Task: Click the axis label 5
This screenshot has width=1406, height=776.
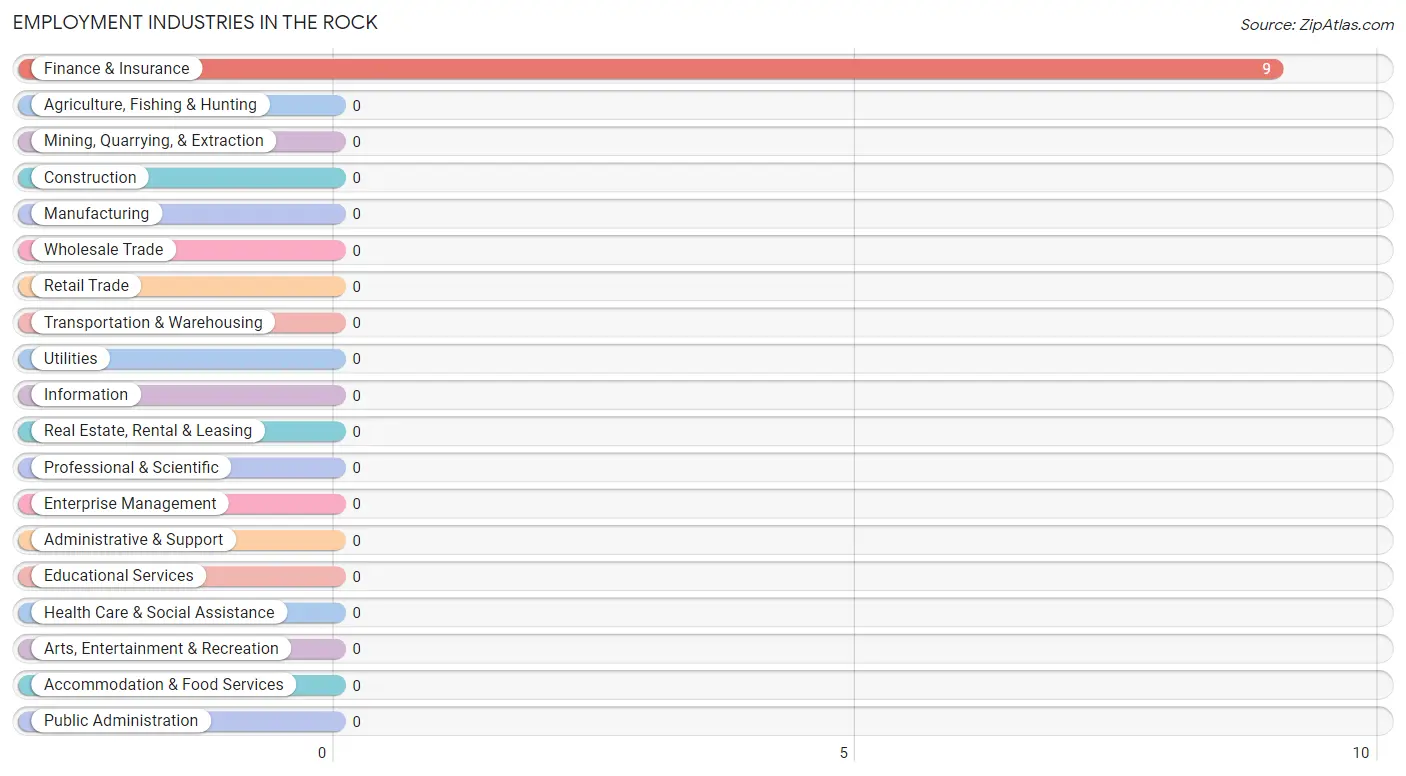Action: 844,753
